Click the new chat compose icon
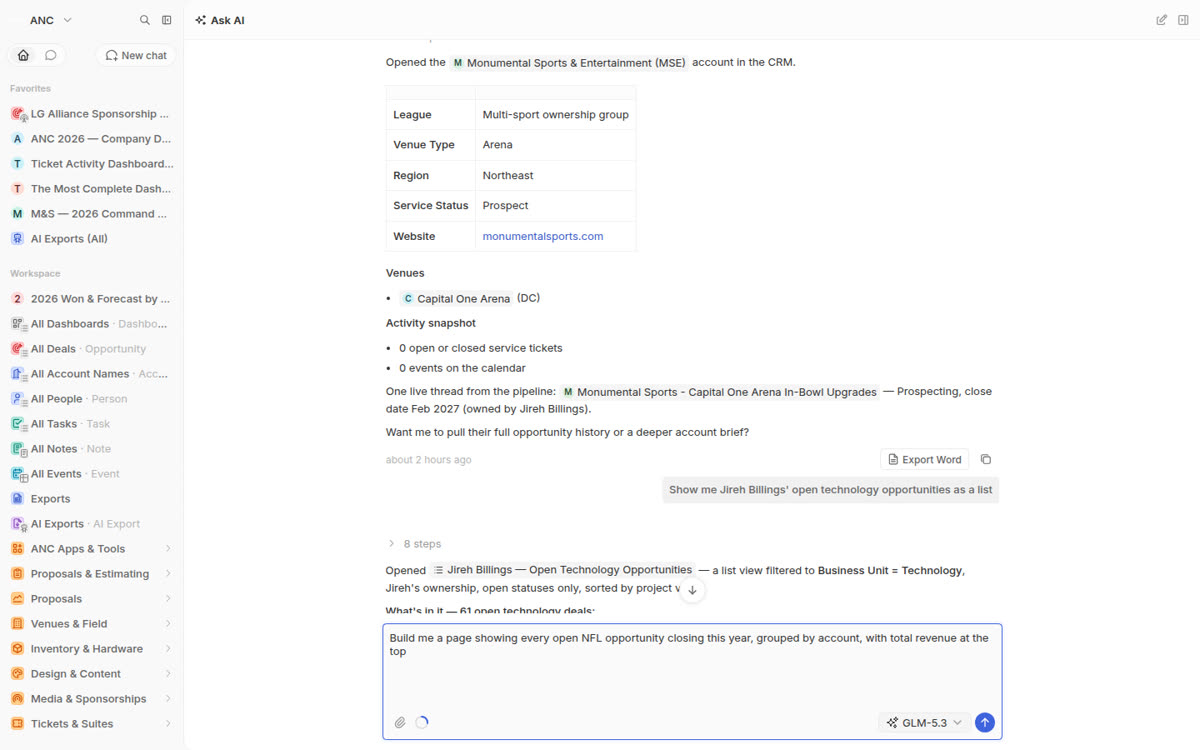The image size is (1200, 750). (1161, 20)
